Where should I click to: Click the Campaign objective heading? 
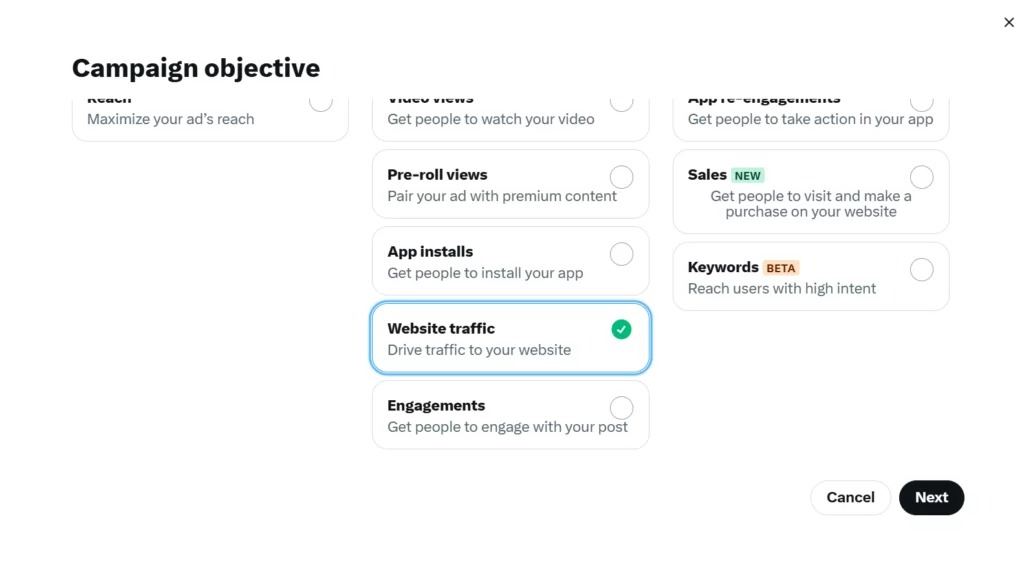point(196,68)
